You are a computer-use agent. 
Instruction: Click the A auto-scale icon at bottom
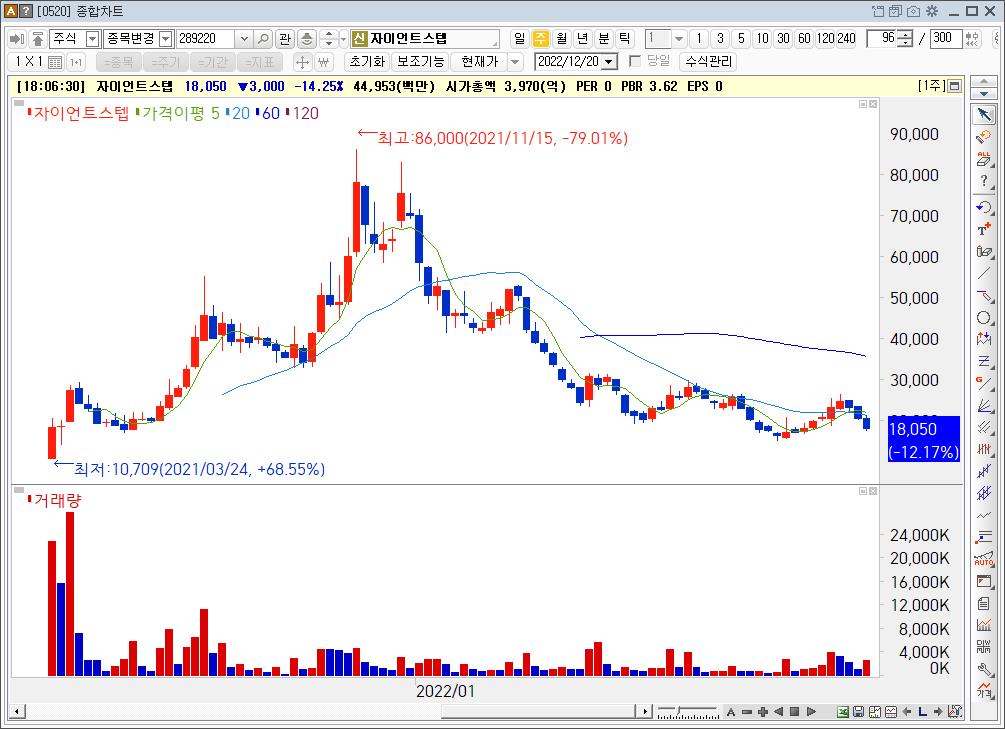731,712
